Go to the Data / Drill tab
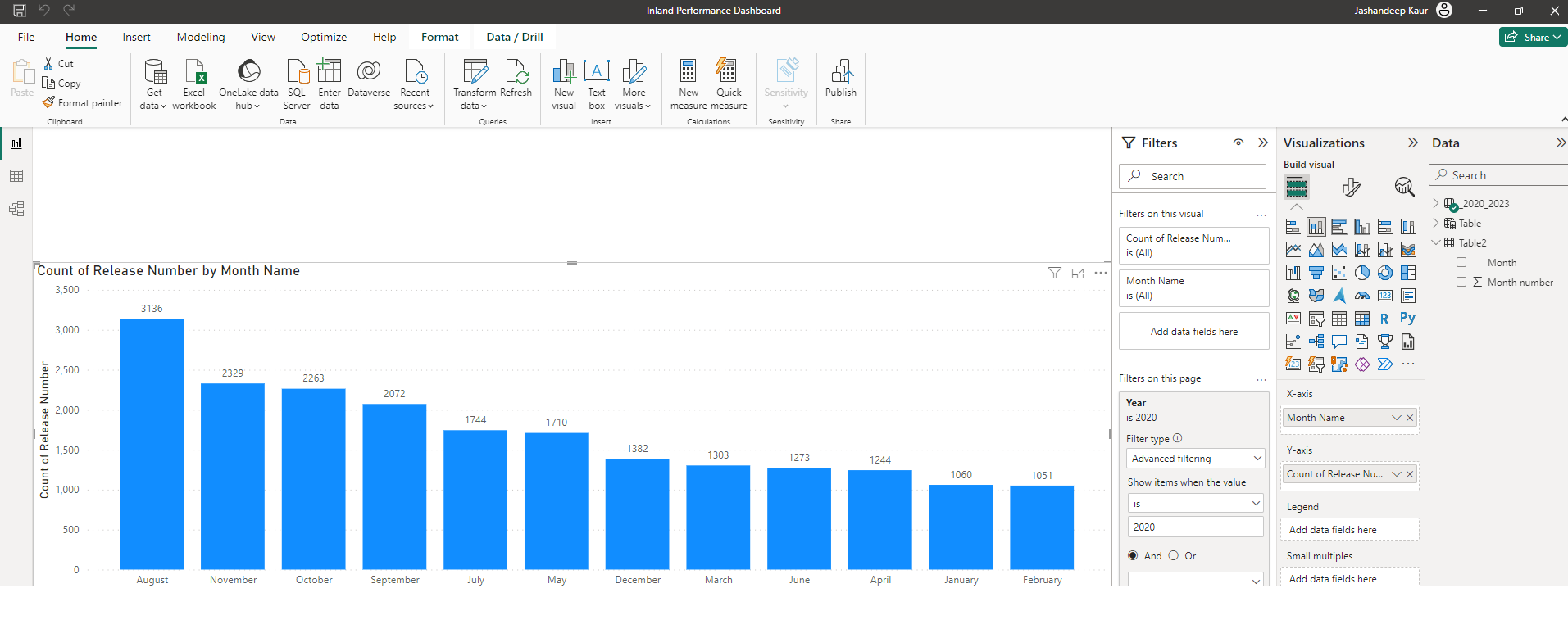The image size is (1568, 620). coord(515,37)
